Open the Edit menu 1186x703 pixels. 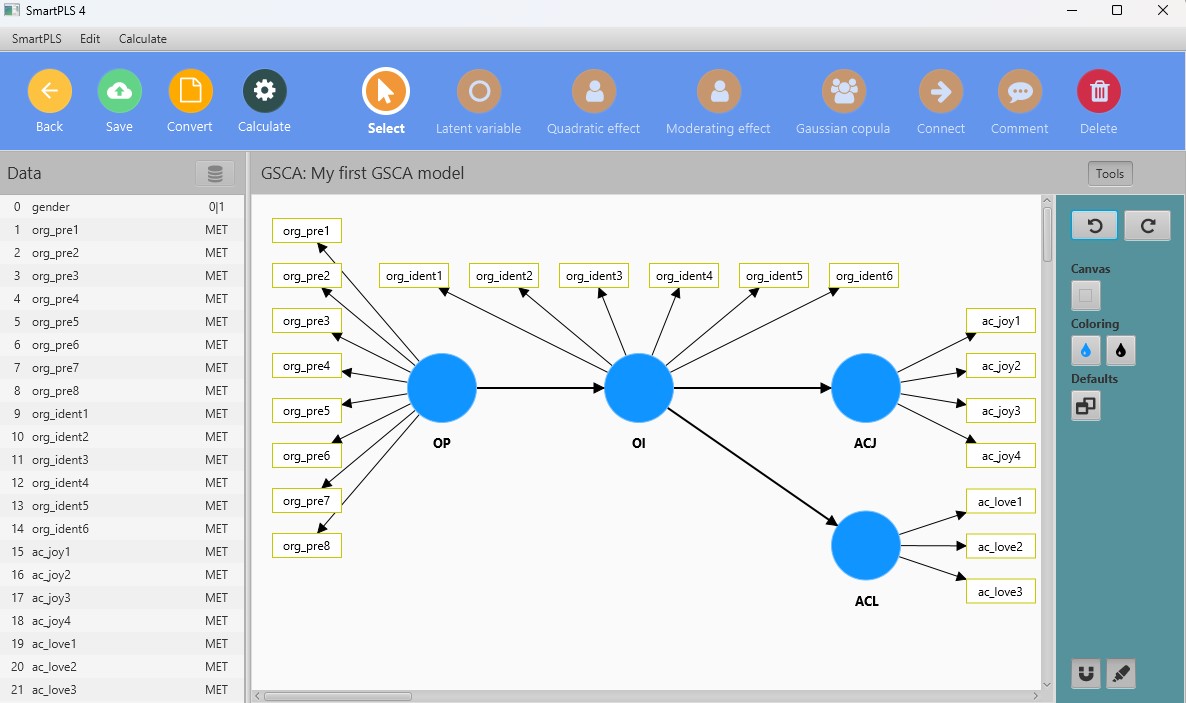tap(90, 39)
